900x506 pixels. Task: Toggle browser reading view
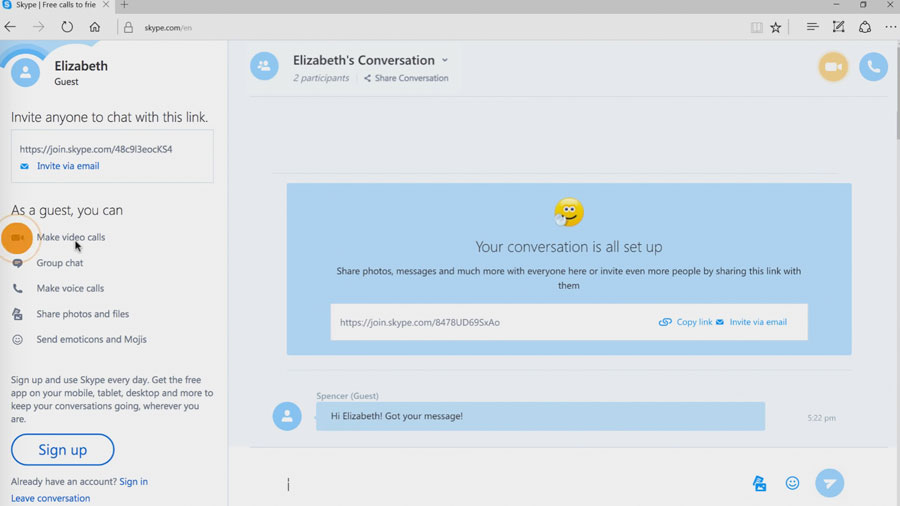coord(757,27)
